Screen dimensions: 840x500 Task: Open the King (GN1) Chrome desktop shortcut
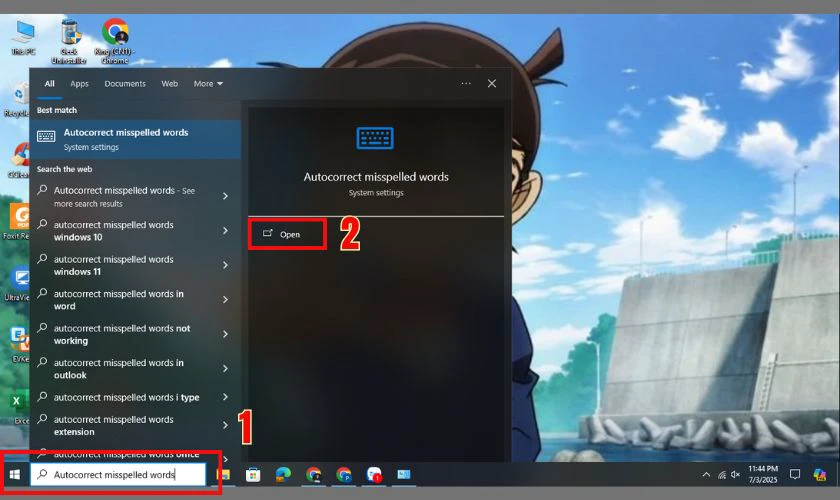[115, 41]
